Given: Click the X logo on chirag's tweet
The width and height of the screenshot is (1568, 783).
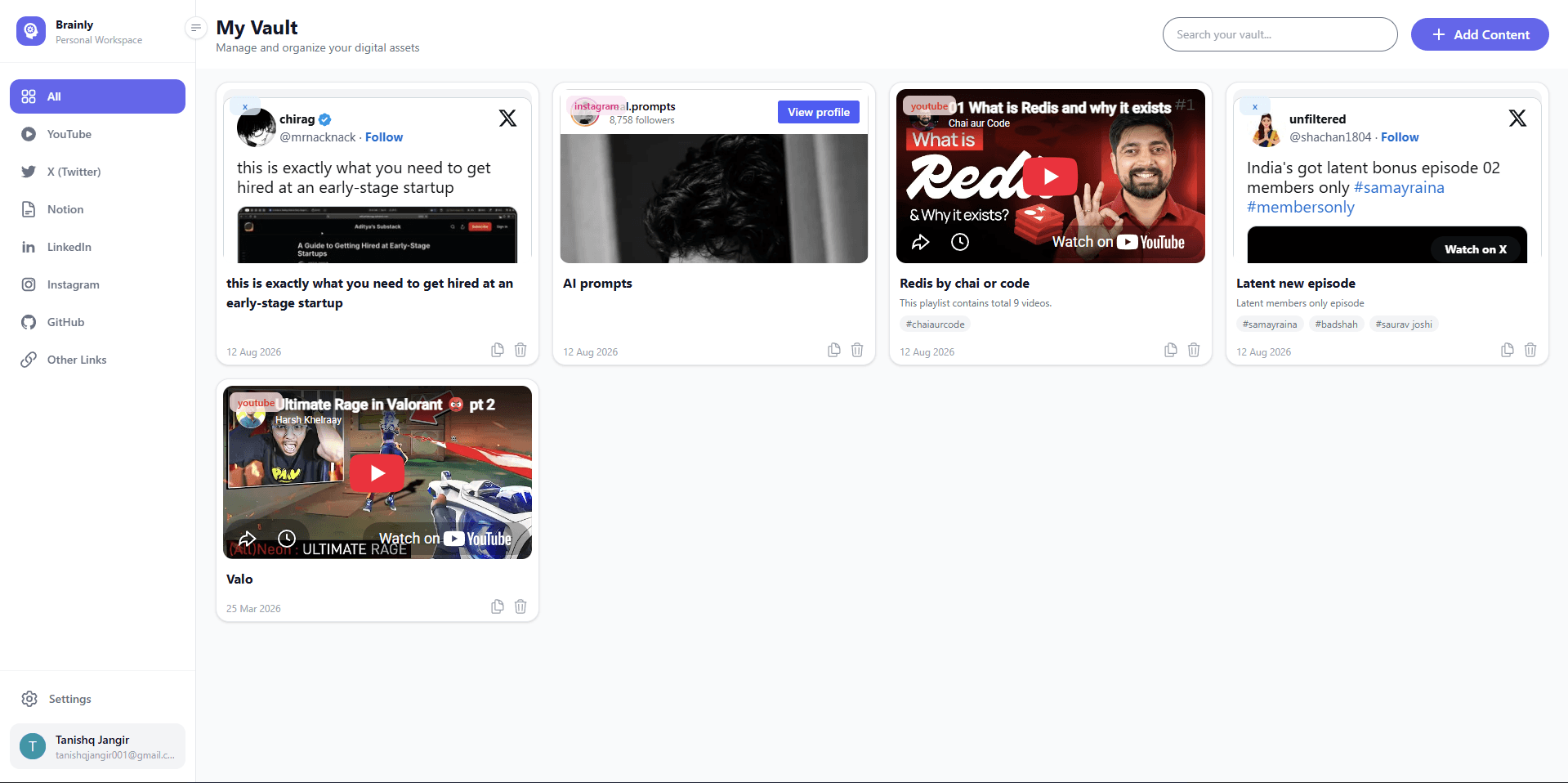Looking at the screenshot, I should point(507,119).
